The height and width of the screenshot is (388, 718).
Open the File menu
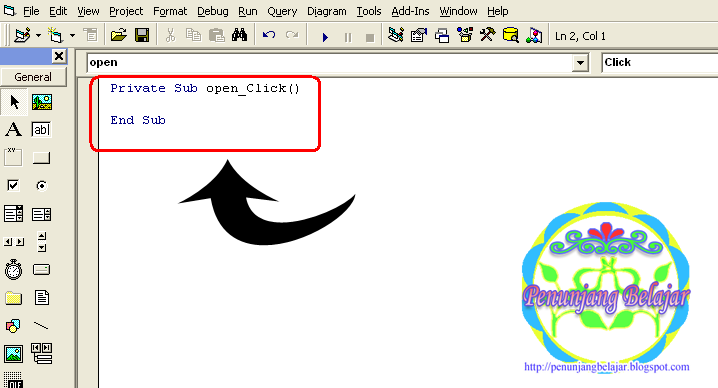pos(31,11)
